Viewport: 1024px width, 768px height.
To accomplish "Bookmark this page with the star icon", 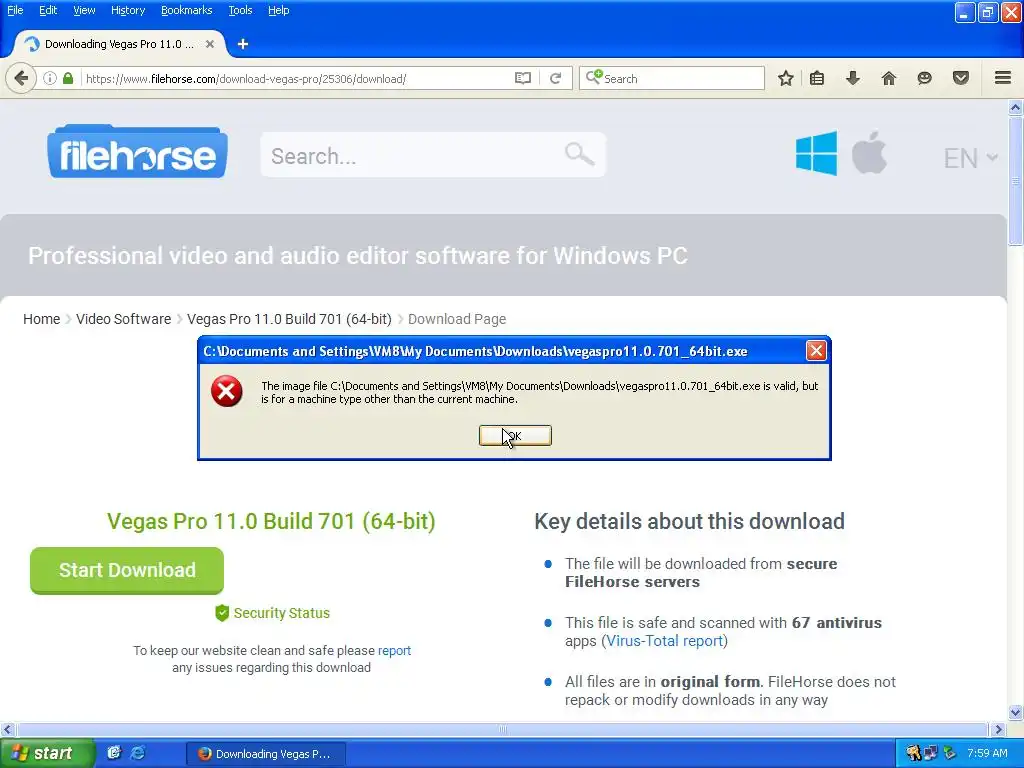I will point(786,78).
